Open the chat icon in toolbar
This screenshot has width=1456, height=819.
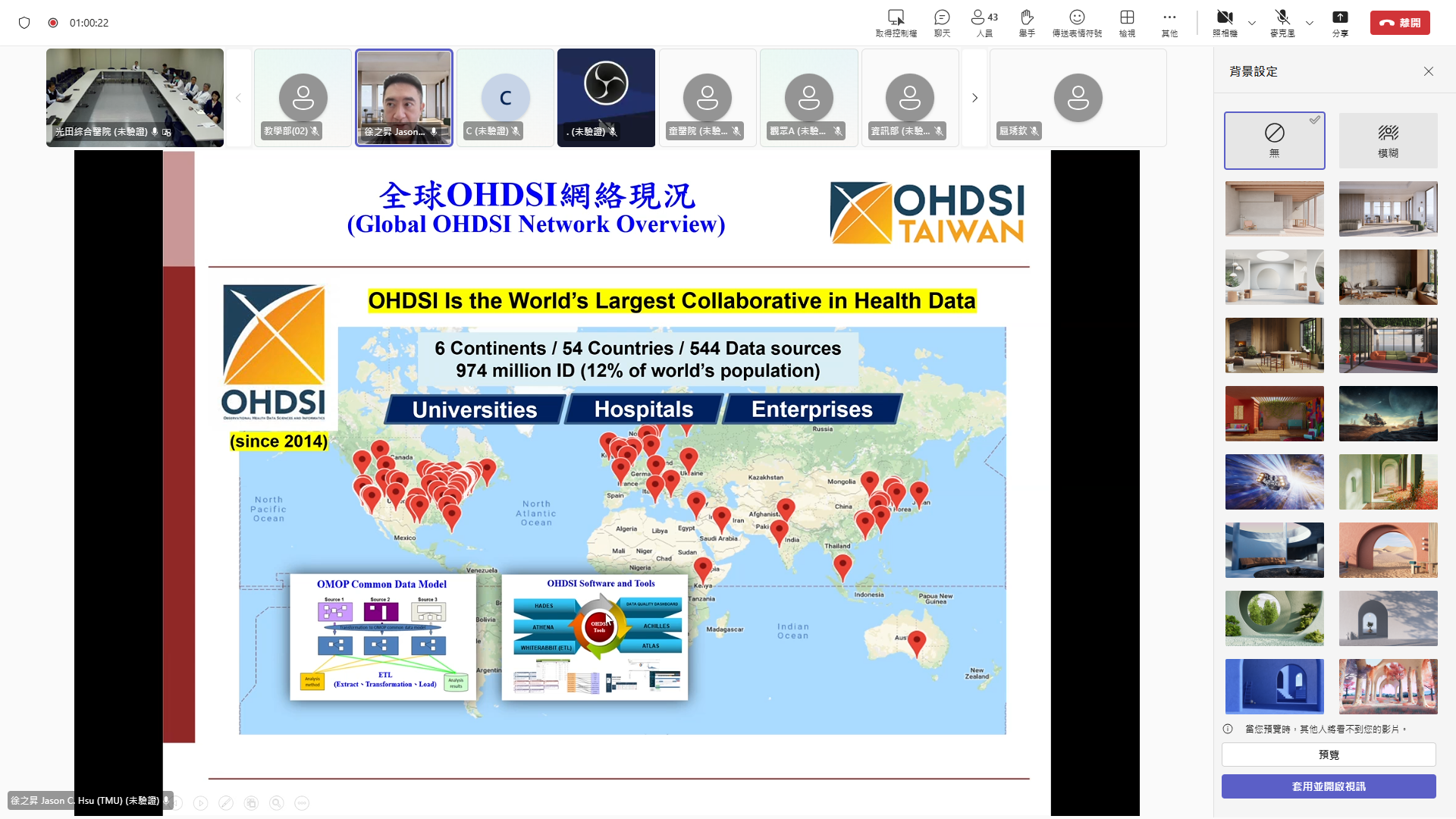click(x=942, y=22)
